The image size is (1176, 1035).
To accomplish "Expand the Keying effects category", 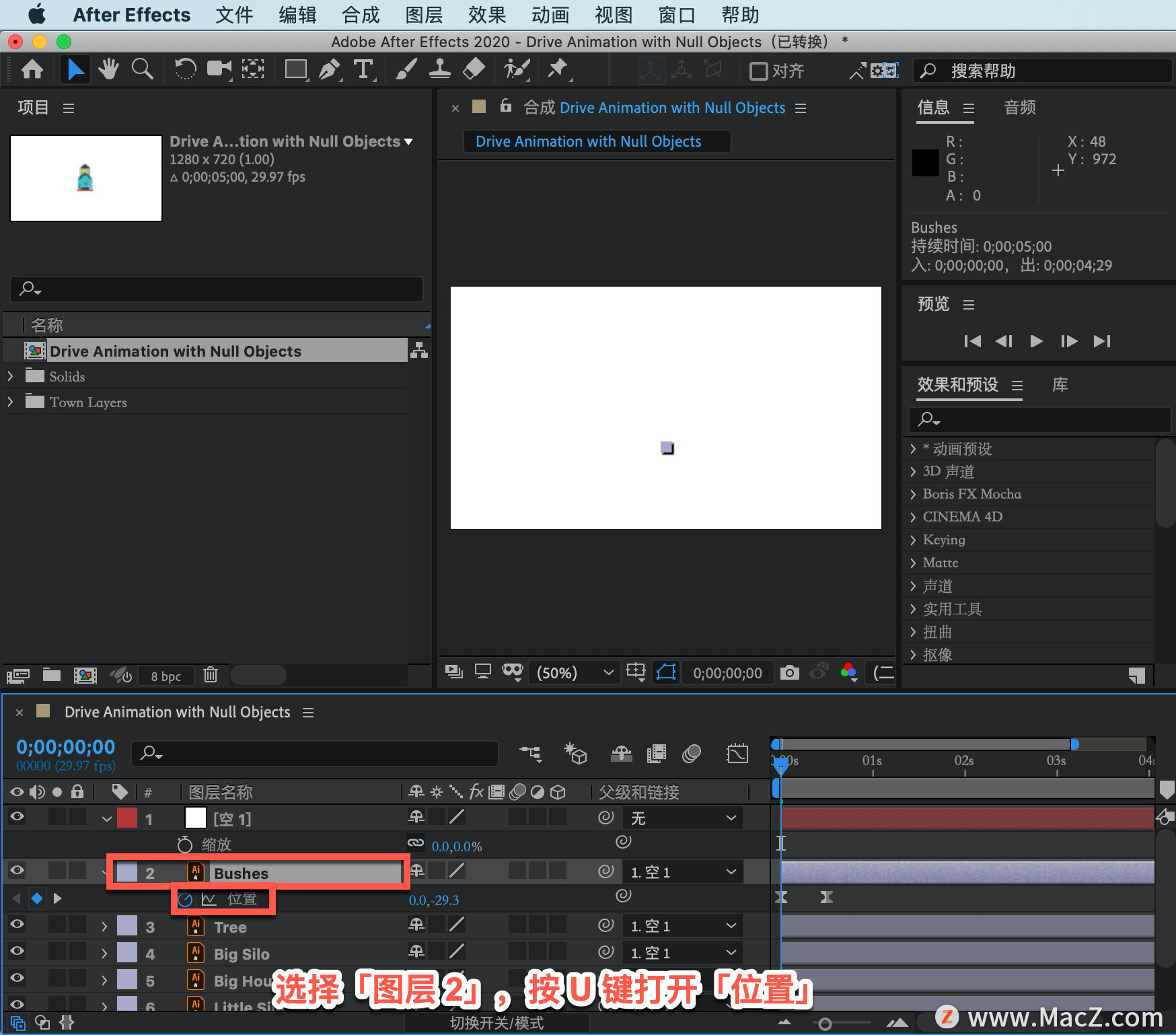I will (x=914, y=540).
